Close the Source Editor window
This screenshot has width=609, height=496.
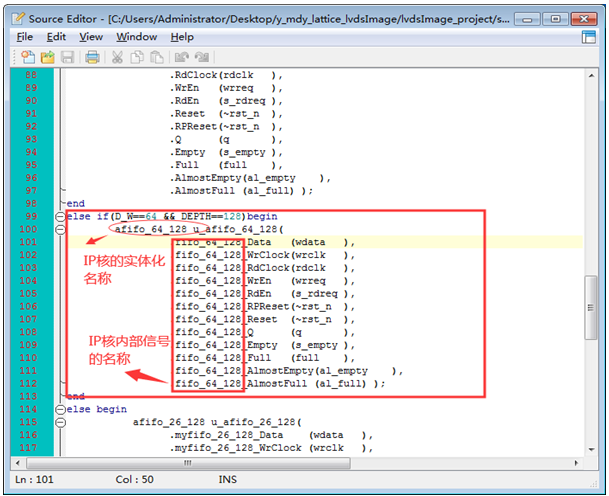pyautogui.click(x=584, y=19)
